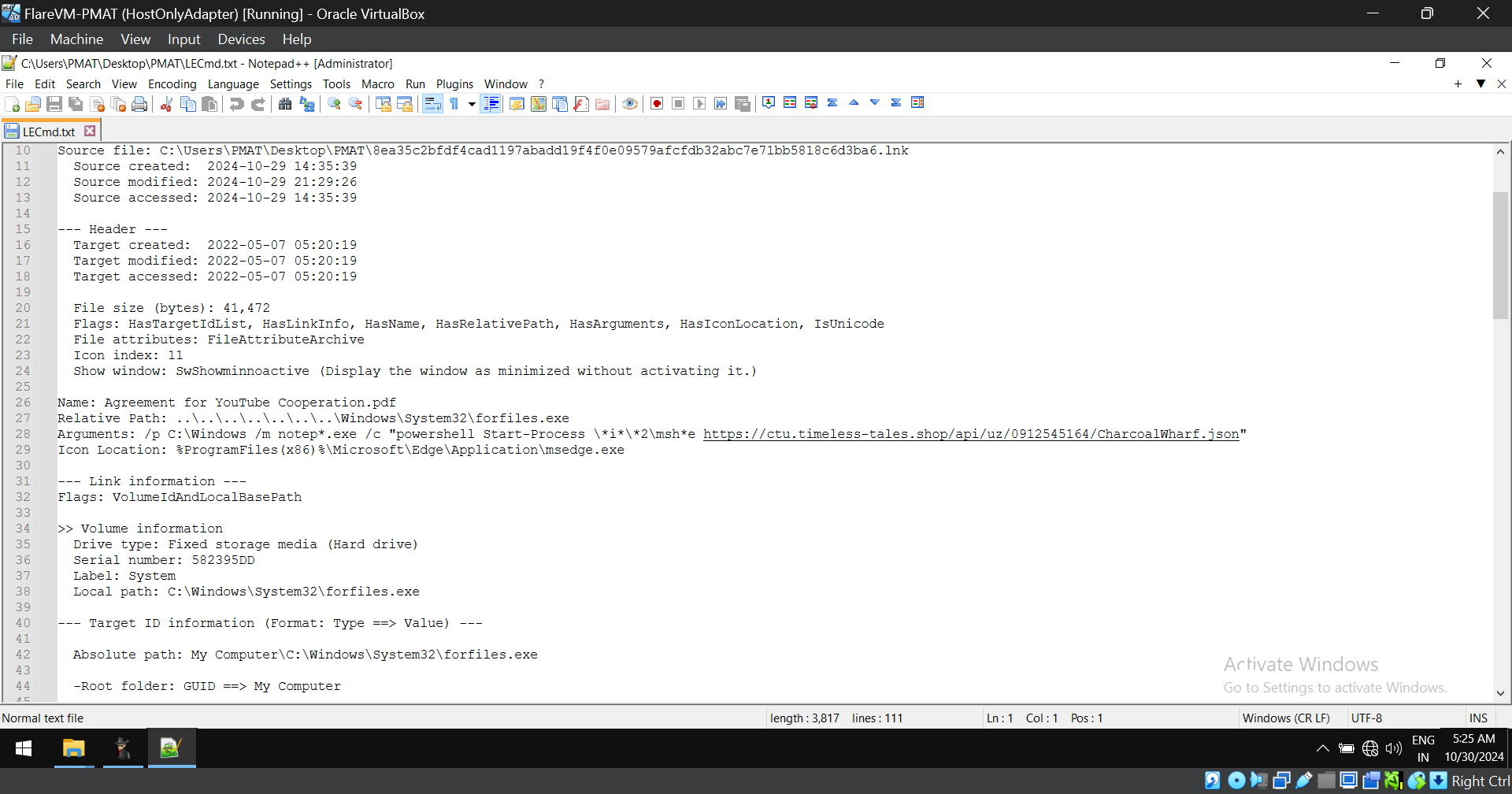The width and height of the screenshot is (1512, 794).
Task: Click the VirtualBox USB status icon
Action: tap(1304, 781)
